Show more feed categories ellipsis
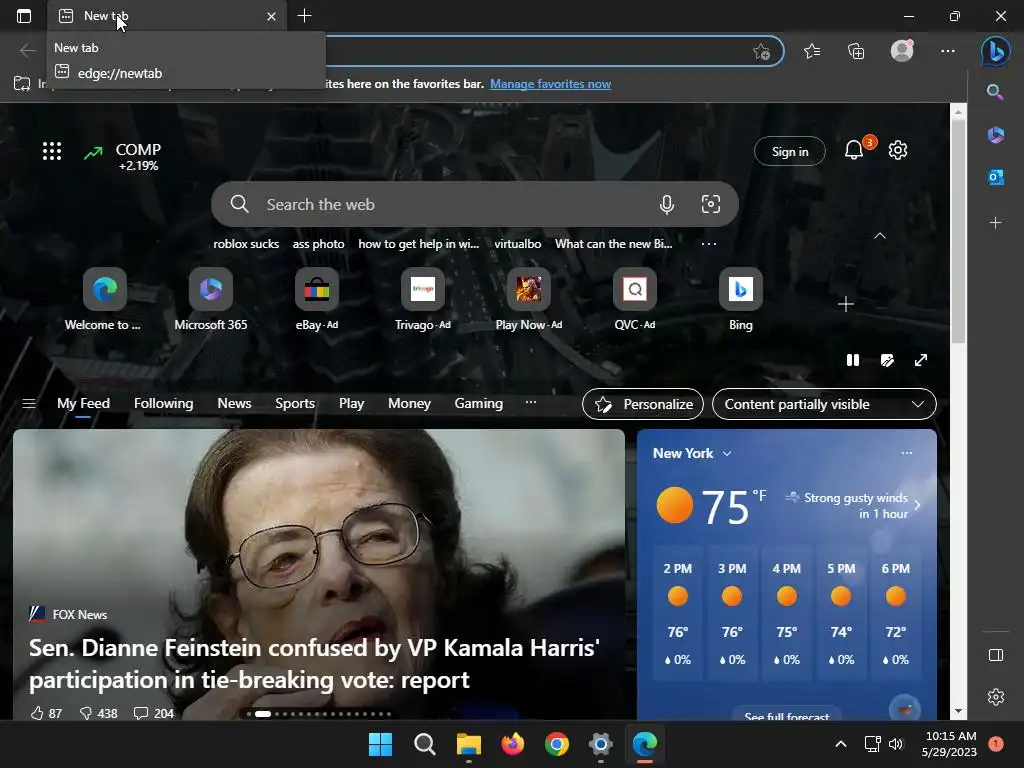The width and height of the screenshot is (1024, 768). click(530, 402)
